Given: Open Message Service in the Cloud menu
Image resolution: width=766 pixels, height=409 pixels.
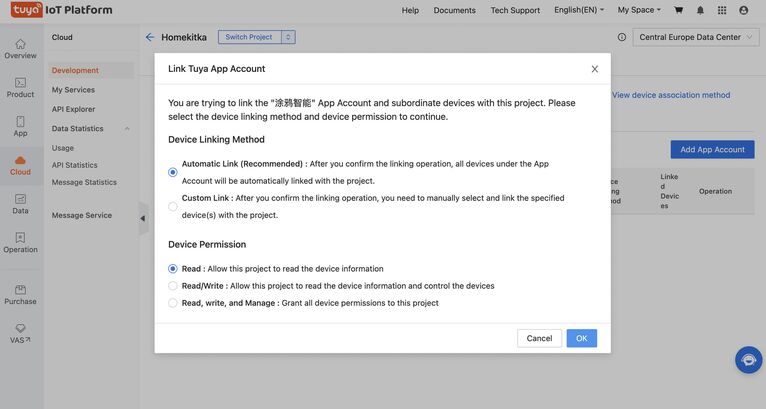Looking at the screenshot, I should click(x=82, y=215).
